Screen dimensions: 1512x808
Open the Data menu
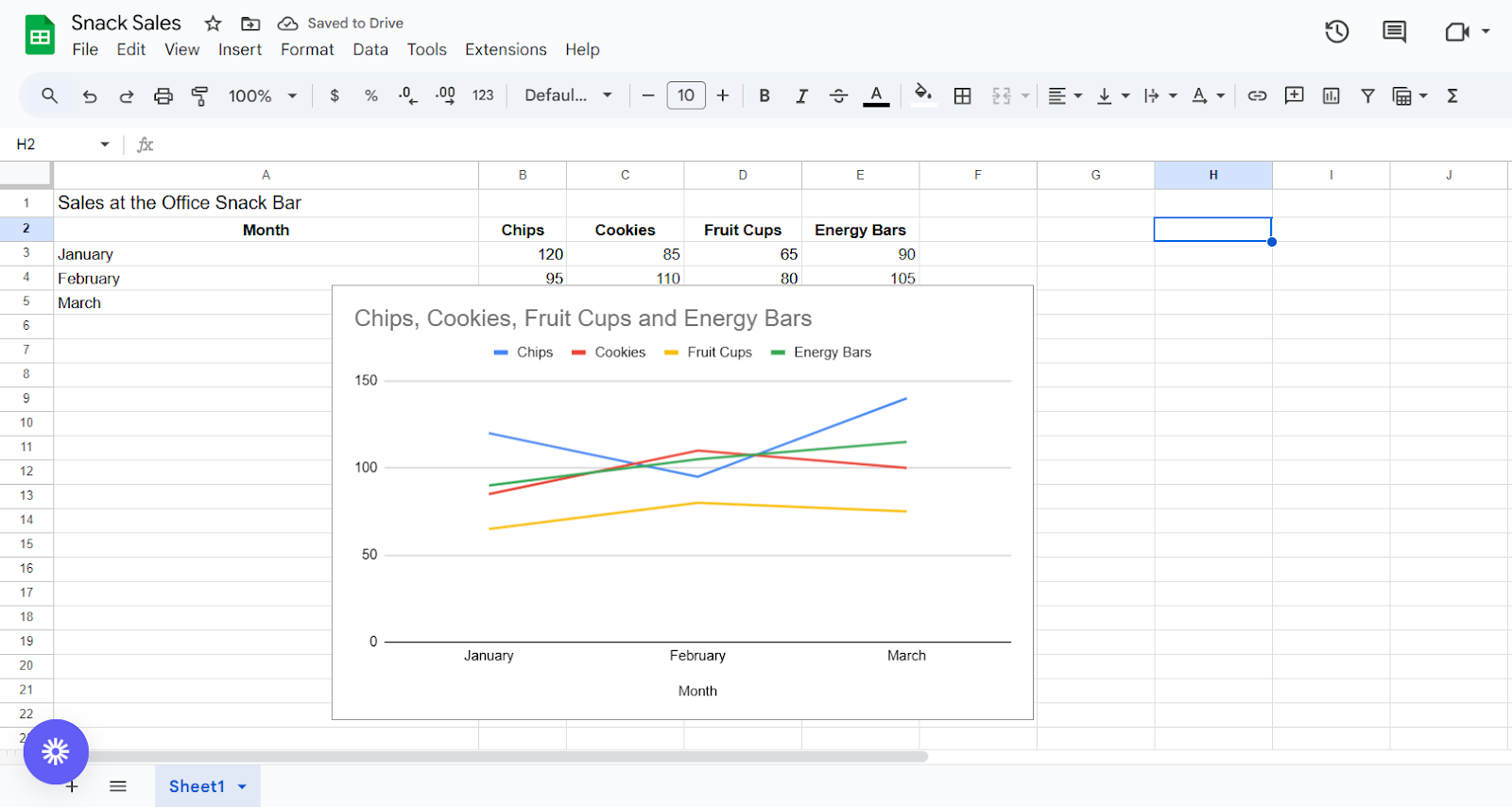coord(370,49)
